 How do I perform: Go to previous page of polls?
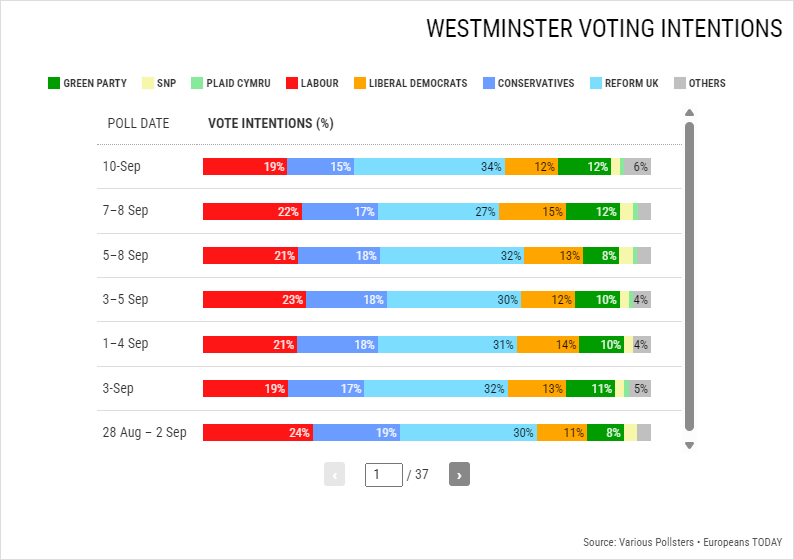click(334, 474)
